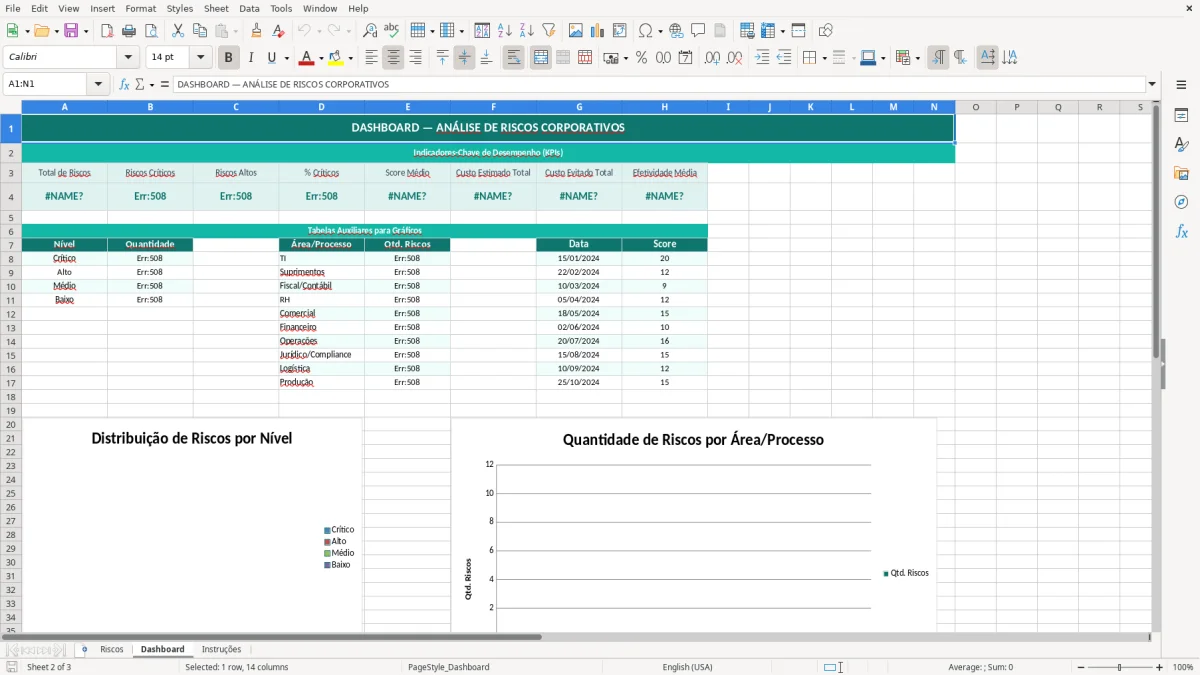The image size is (1200, 675).
Task: Click the Increase Indent icon
Action: (762, 58)
